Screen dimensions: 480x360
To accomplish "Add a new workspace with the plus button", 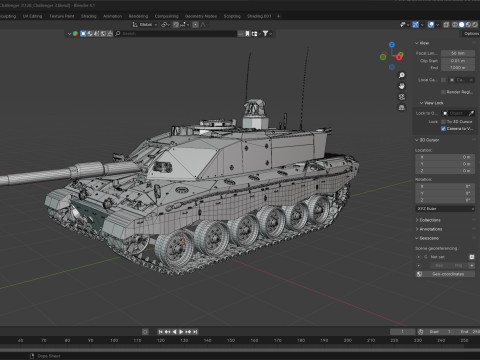I will pos(279,16).
